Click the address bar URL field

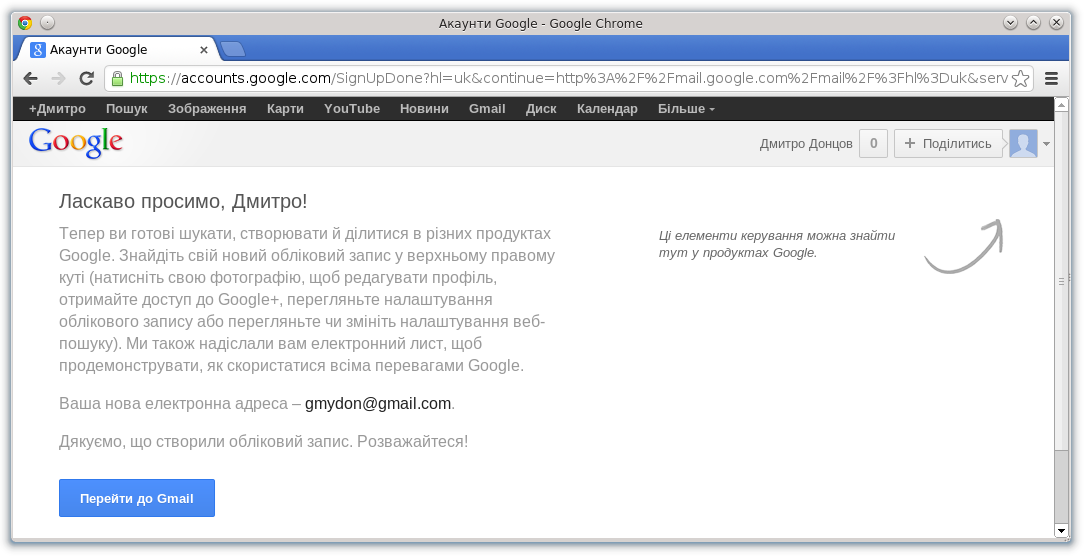pos(567,78)
